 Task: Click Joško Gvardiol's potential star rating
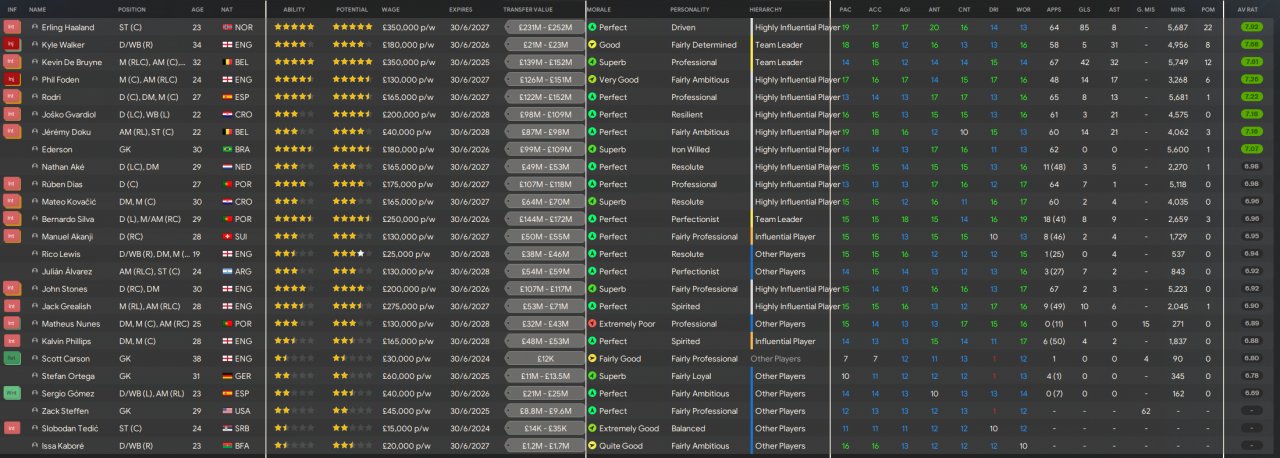pyautogui.click(x=350, y=114)
